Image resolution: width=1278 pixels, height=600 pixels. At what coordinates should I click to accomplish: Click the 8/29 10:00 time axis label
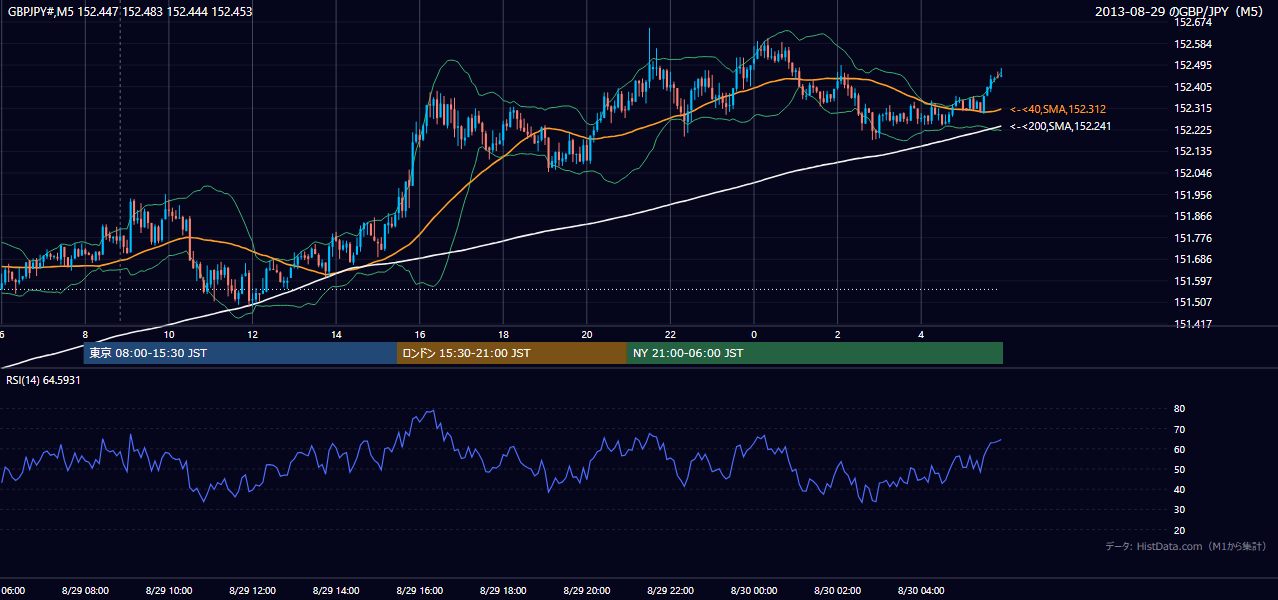[x=168, y=591]
